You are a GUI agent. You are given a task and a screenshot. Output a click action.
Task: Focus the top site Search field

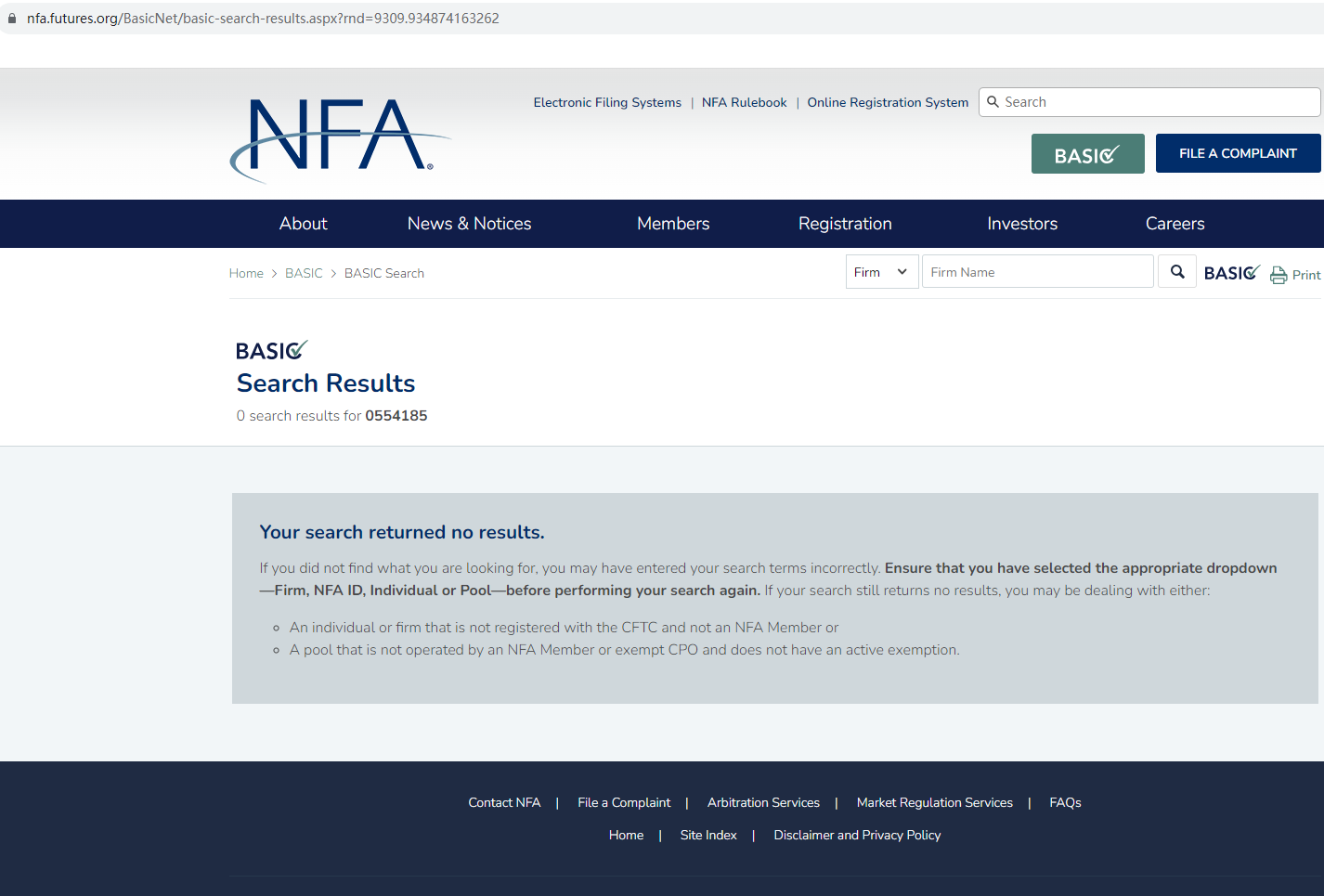pyautogui.click(x=1149, y=102)
